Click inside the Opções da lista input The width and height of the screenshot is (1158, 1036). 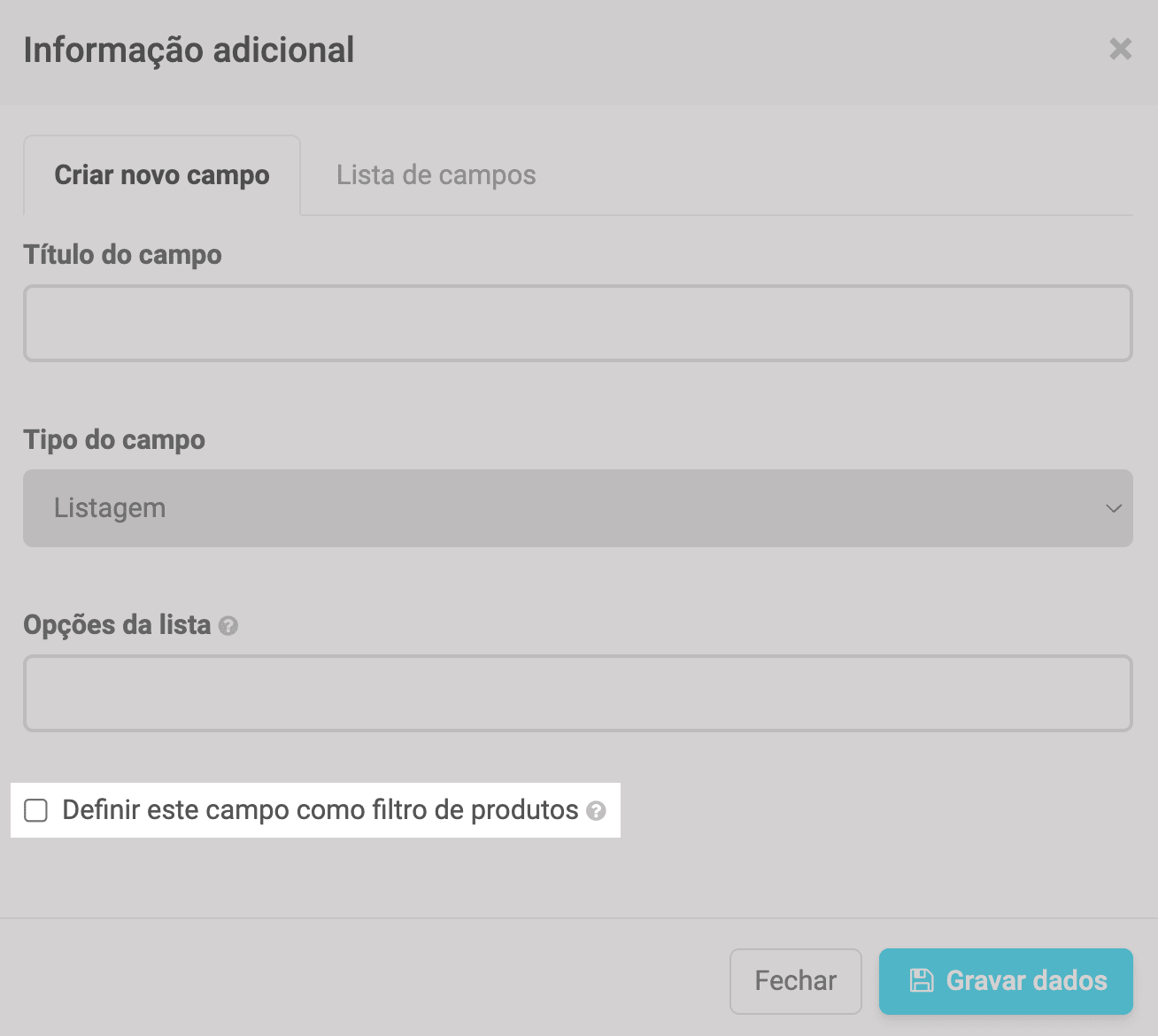click(x=577, y=693)
